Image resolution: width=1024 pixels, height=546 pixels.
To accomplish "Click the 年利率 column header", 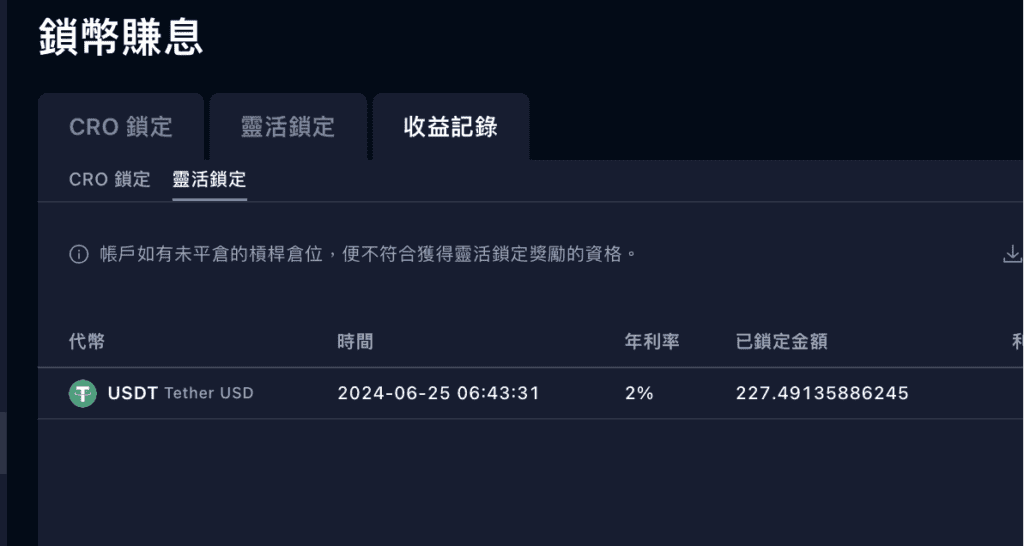I will 652,341.
